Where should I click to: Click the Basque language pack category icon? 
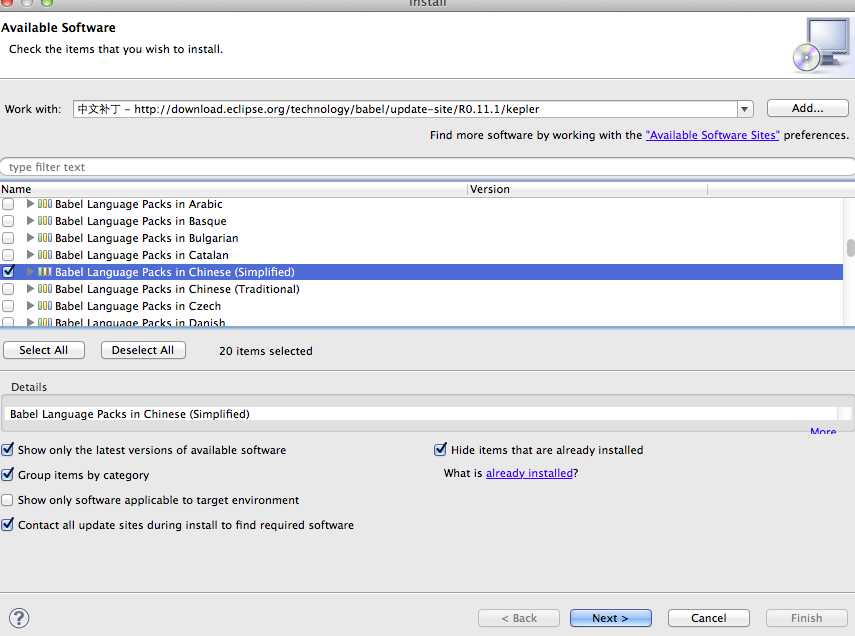click(x=45, y=221)
